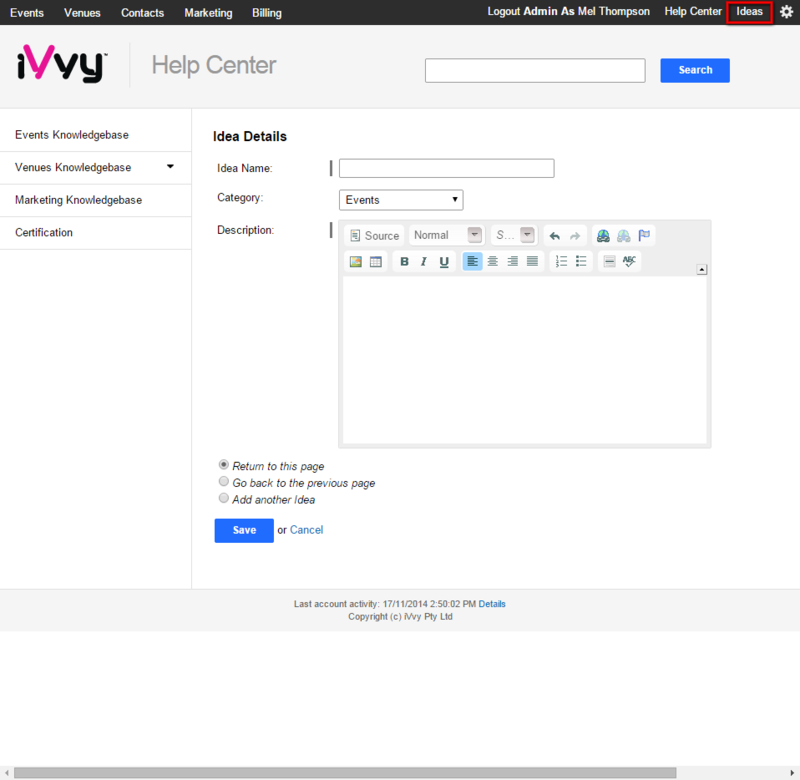Viewport: 800px width, 780px height.
Task: Insert a horizontal line
Action: pos(609,262)
